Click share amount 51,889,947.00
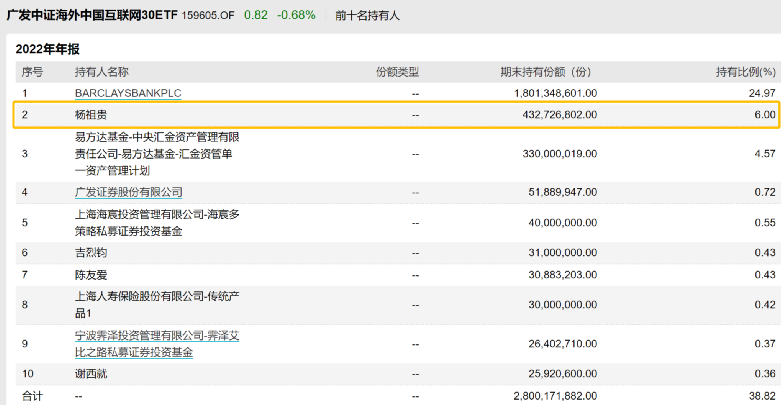781x405 pixels. point(562,192)
